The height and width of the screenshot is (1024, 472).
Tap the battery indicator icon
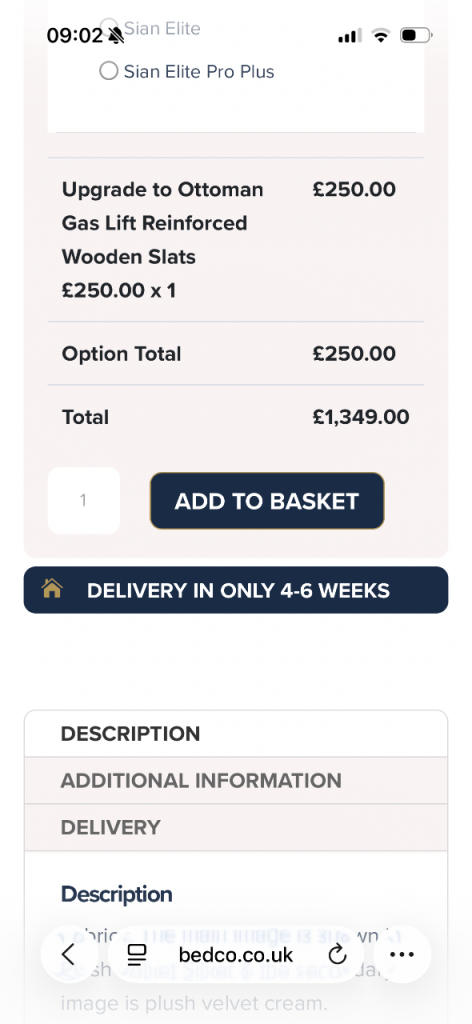[x=416, y=35]
